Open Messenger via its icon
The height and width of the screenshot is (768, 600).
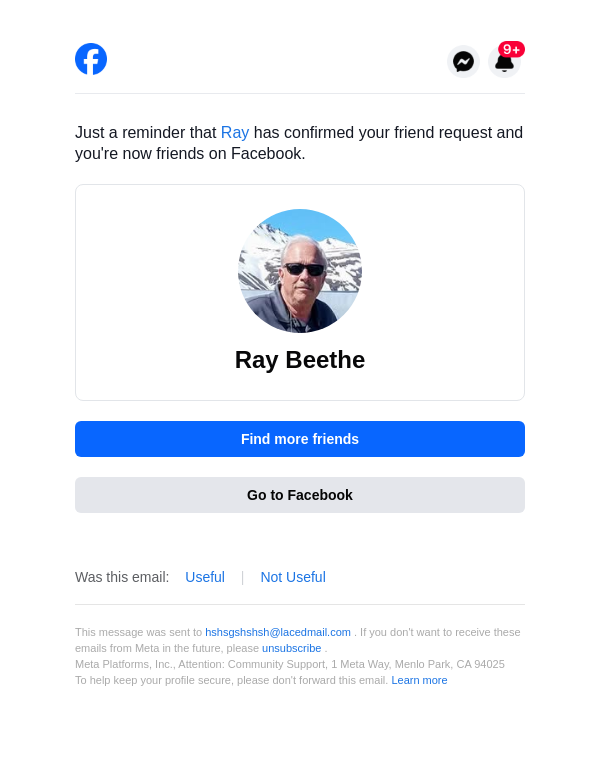tap(463, 62)
